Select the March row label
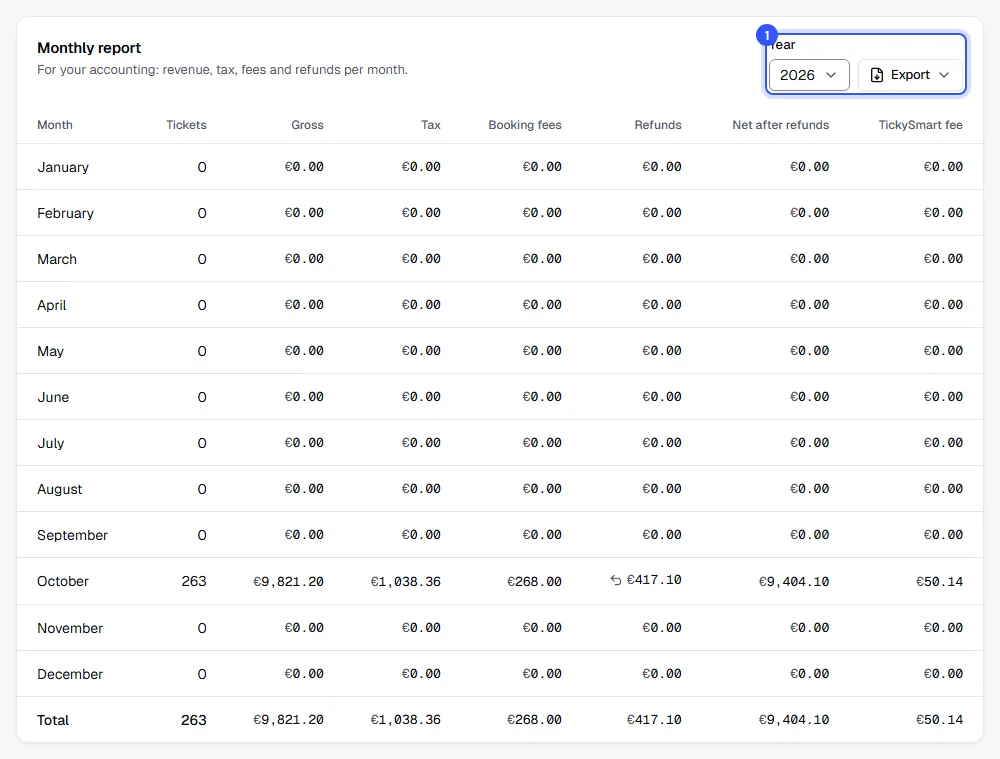1000x759 pixels. coord(57,259)
